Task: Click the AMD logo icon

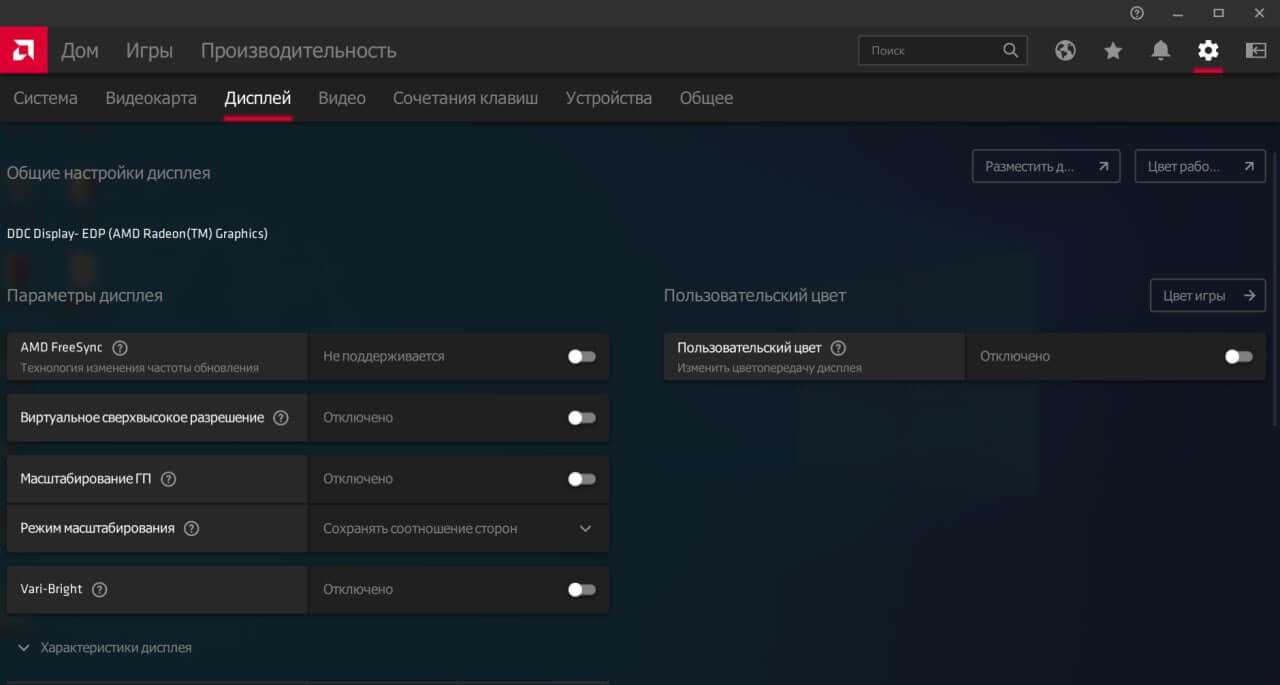Action: [x=23, y=50]
